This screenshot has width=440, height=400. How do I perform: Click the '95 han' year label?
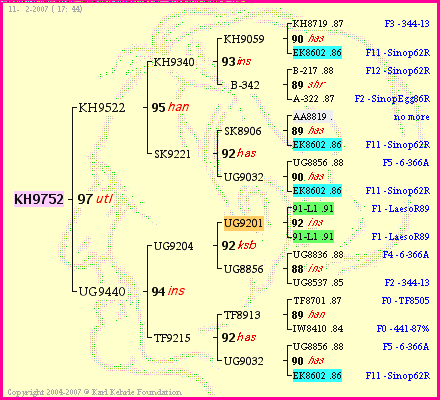point(170,107)
